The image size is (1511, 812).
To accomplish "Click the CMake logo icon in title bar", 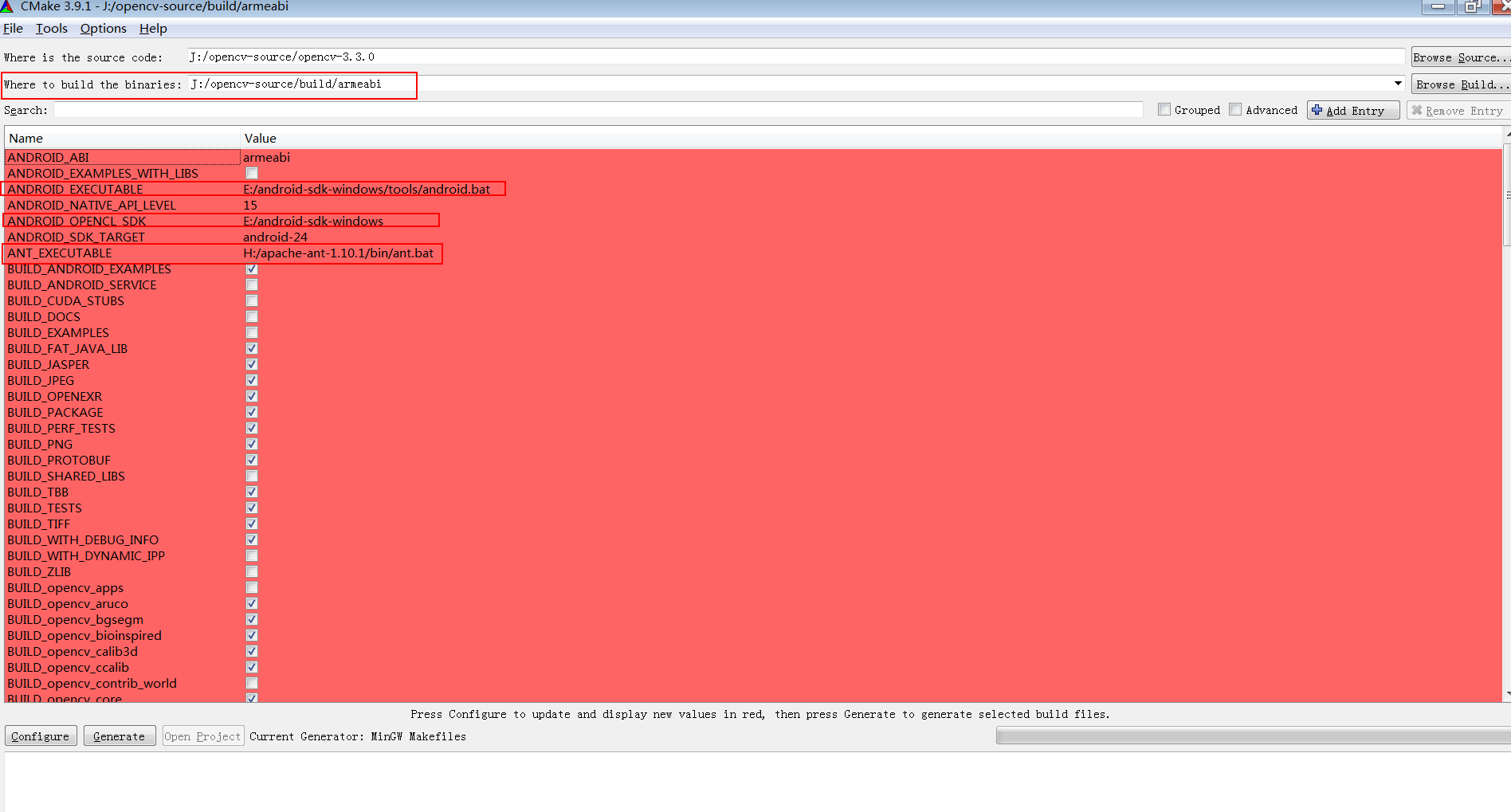I will (6, 6).
